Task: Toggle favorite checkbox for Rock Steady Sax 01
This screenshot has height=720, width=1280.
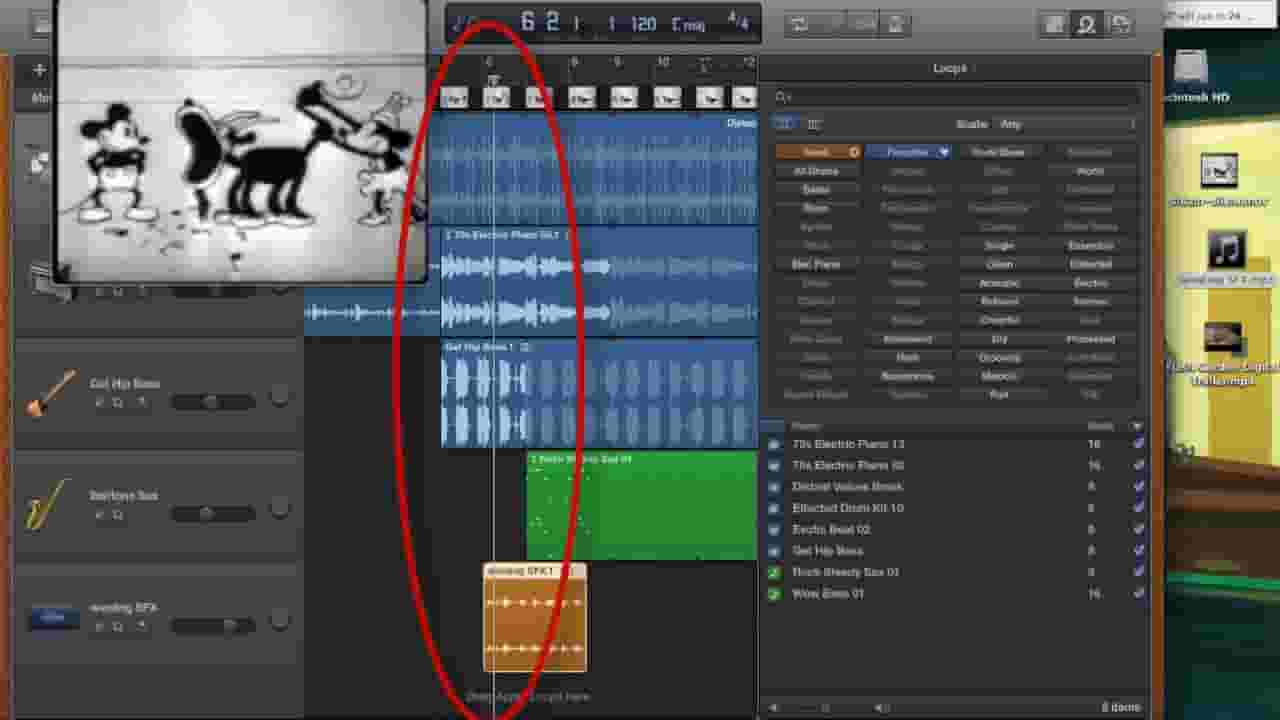Action: click(x=1138, y=573)
